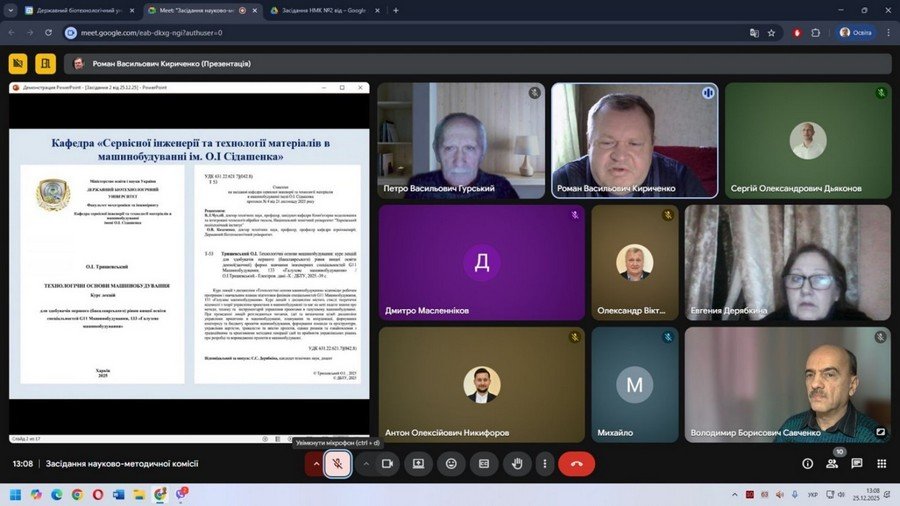900x506 pixels.
Task: Open meeting details info icon
Action: tap(808, 464)
